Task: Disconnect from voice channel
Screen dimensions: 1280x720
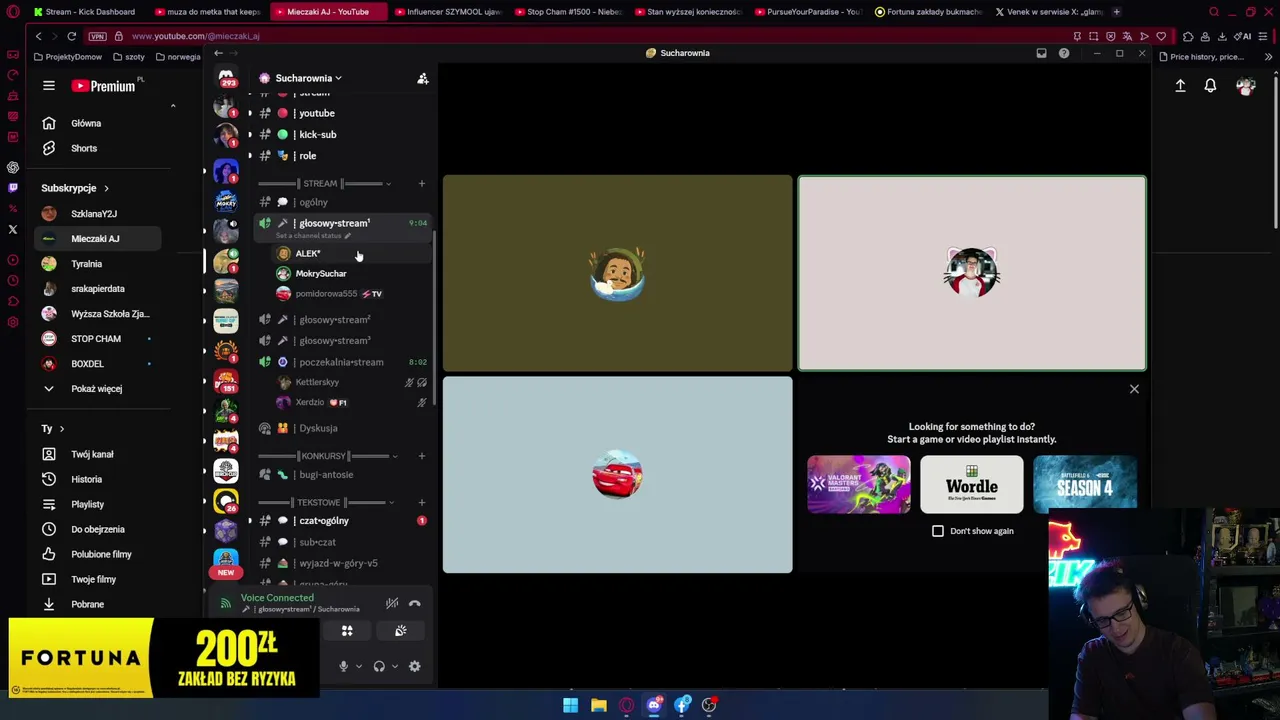Action: coord(415,603)
